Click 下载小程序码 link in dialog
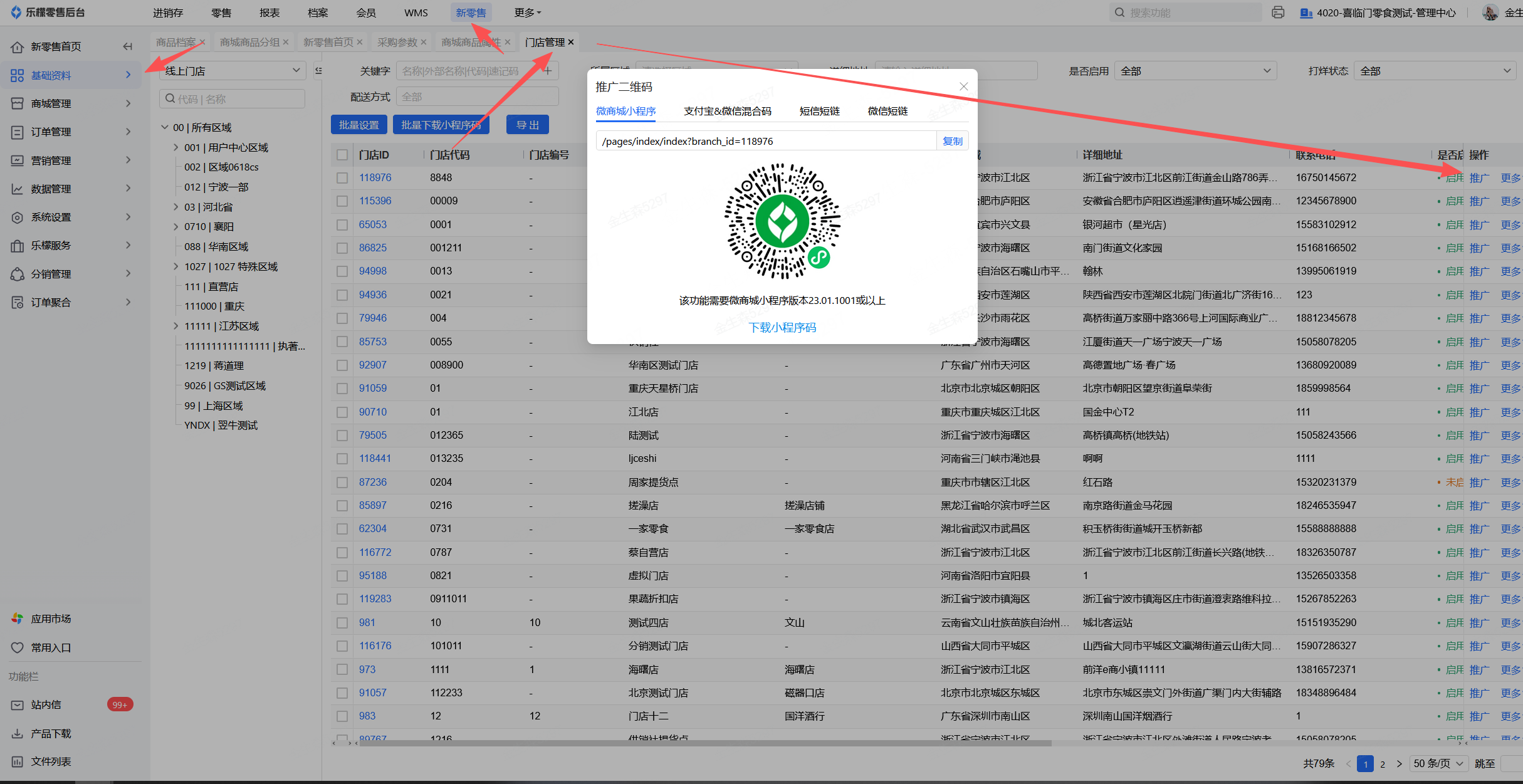The height and width of the screenshot is (784, 1523). pos(782,327)
